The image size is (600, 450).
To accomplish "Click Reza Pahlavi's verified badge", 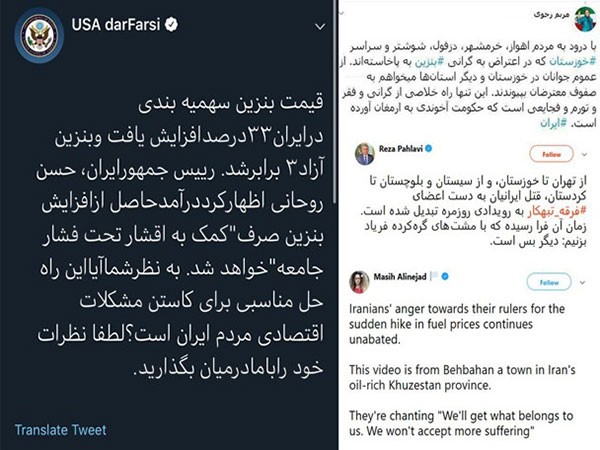I will (x=429, y=148).
